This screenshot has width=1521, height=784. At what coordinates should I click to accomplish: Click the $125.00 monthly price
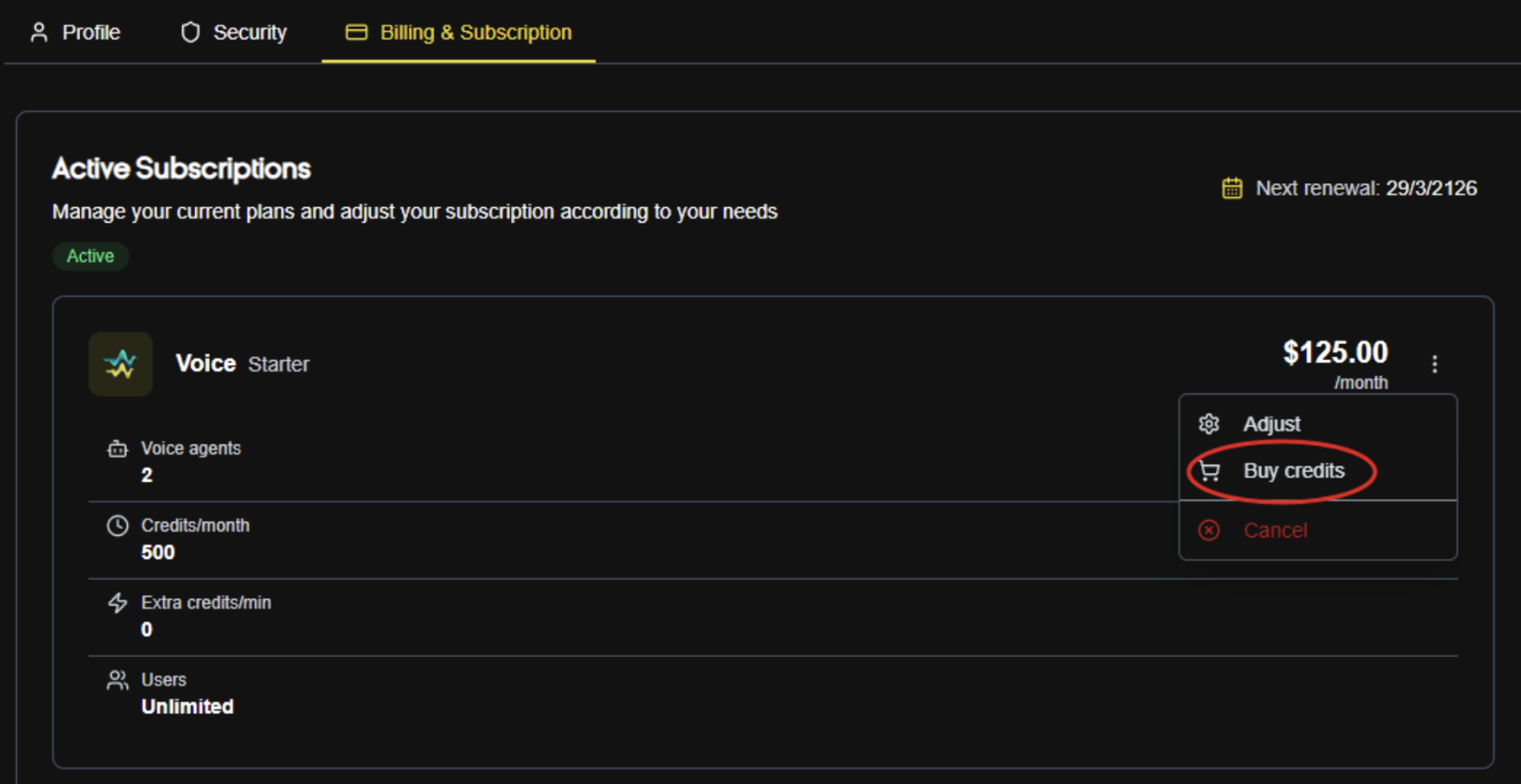pyautogui.click(x=1335, y=352)
